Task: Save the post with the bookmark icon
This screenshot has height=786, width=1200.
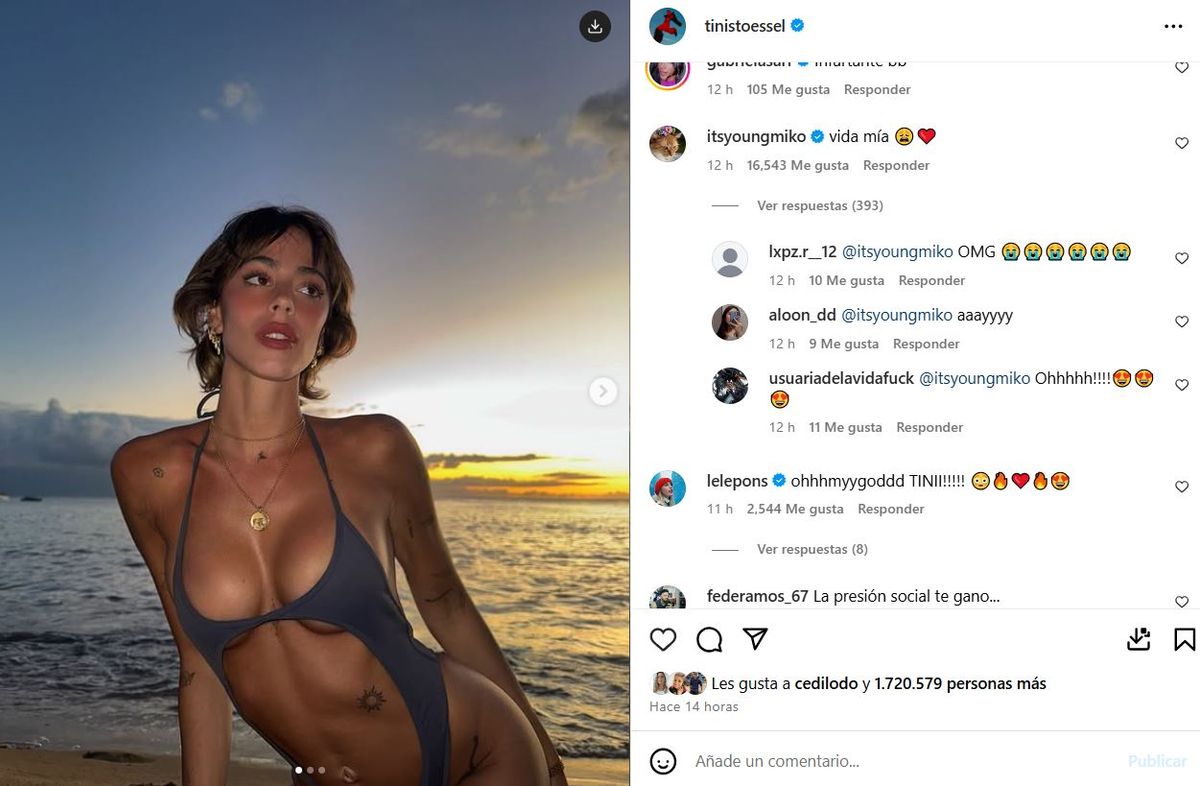Action: pyautogui.click(x=1185, y=639)
